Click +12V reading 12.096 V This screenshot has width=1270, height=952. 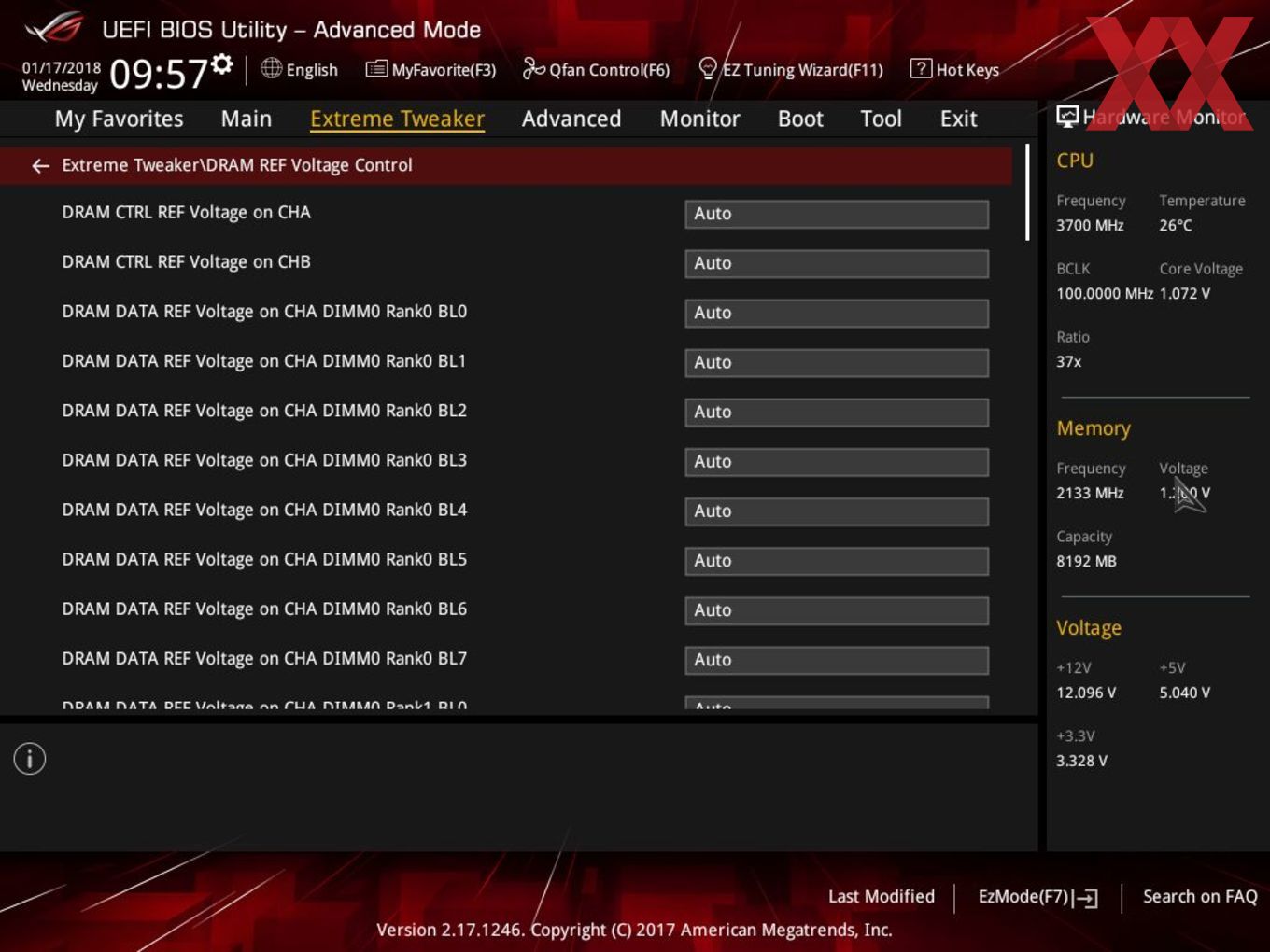click(1086, 693)
